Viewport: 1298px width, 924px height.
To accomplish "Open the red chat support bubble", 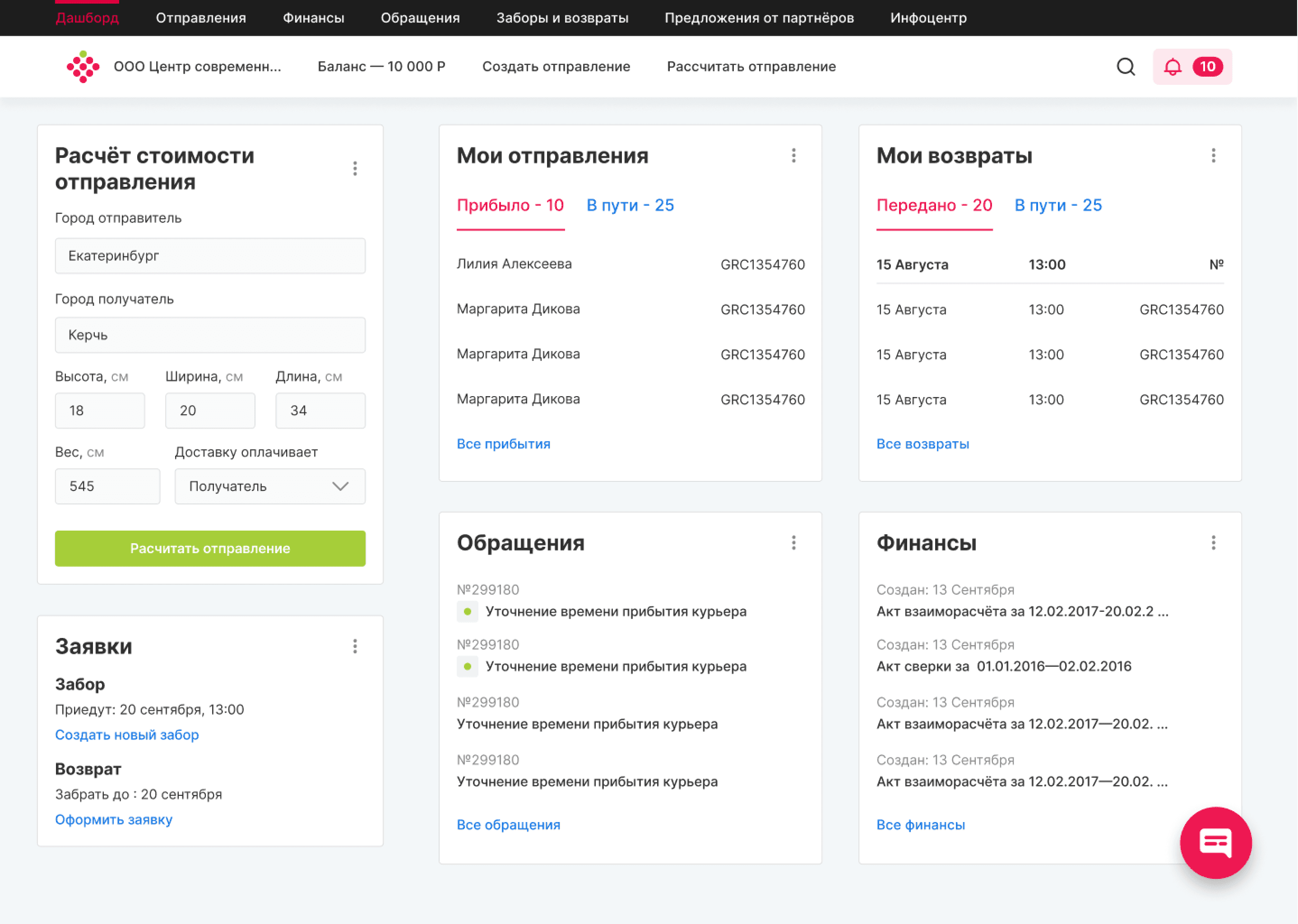I will click(1215, 842).
